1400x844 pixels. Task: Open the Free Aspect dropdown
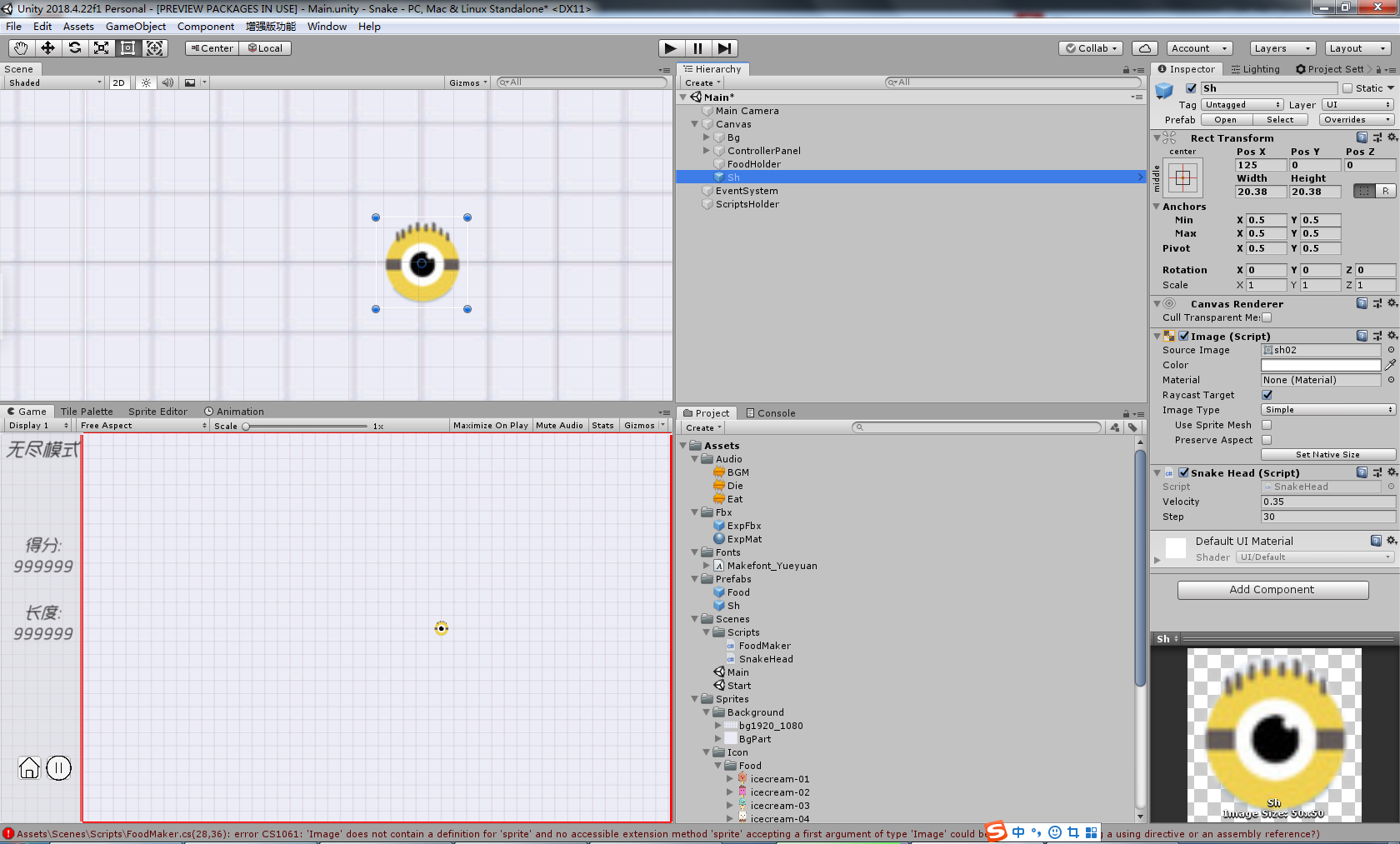coord(143,425)
